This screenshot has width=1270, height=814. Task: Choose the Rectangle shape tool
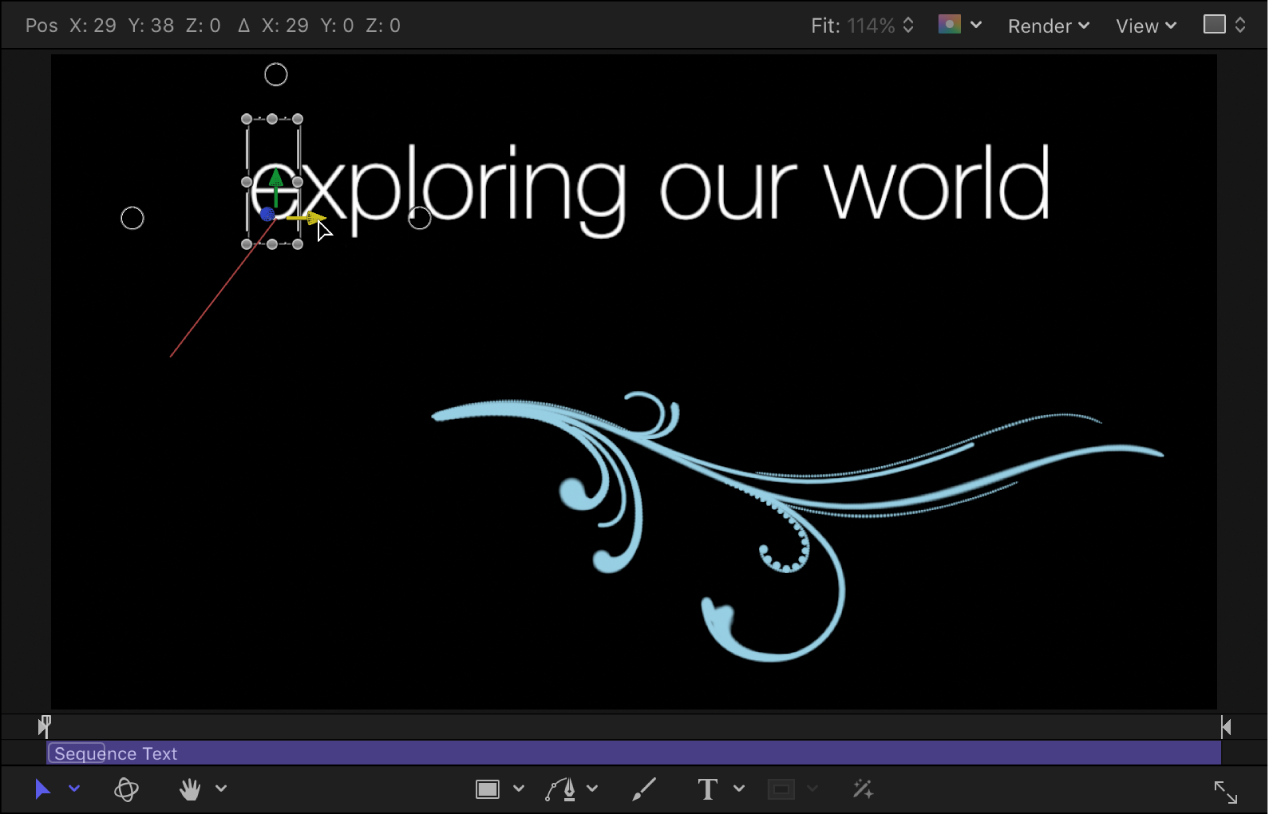(487, 789)
